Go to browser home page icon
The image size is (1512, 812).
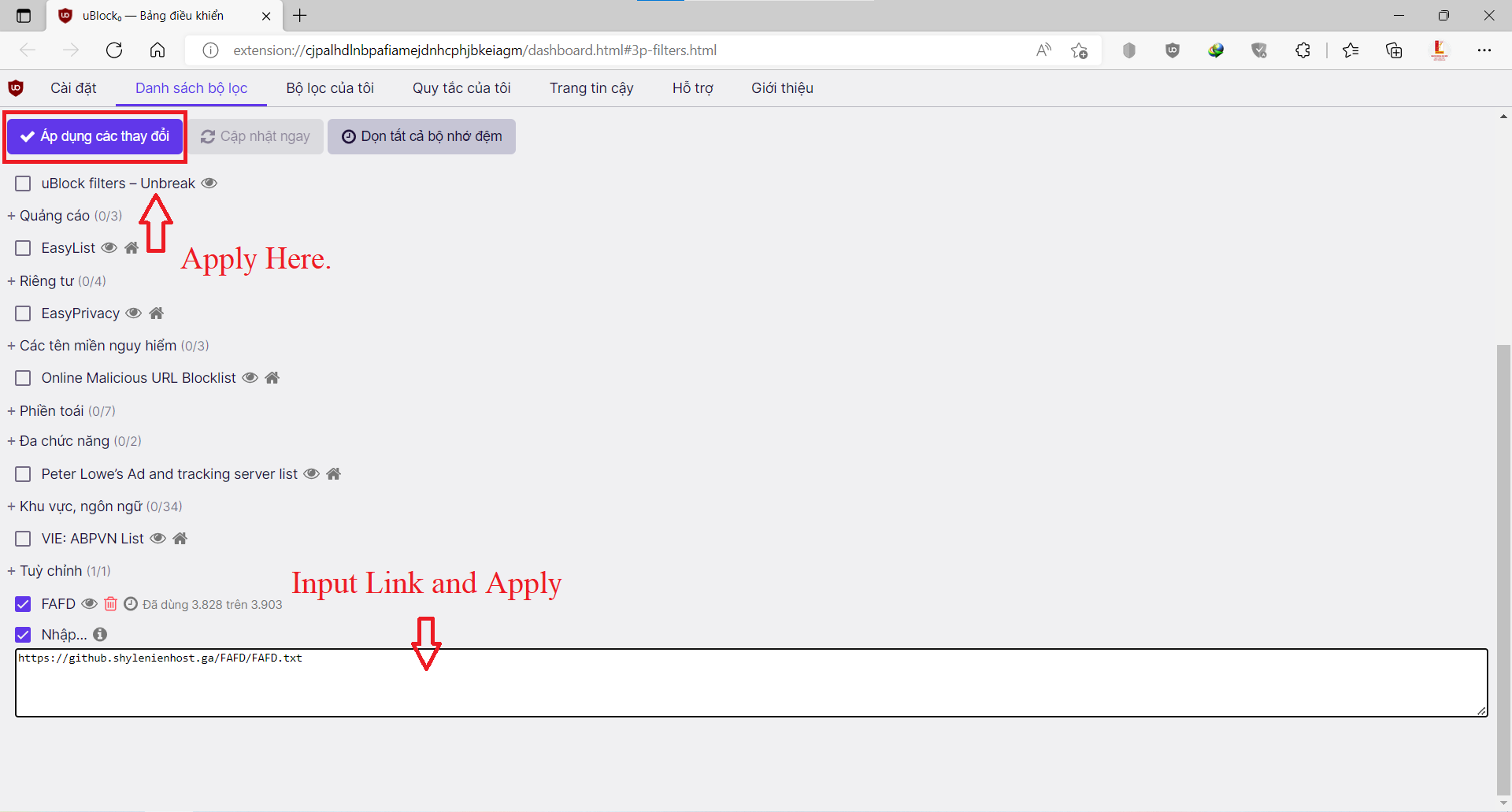[x=157, y=50]
